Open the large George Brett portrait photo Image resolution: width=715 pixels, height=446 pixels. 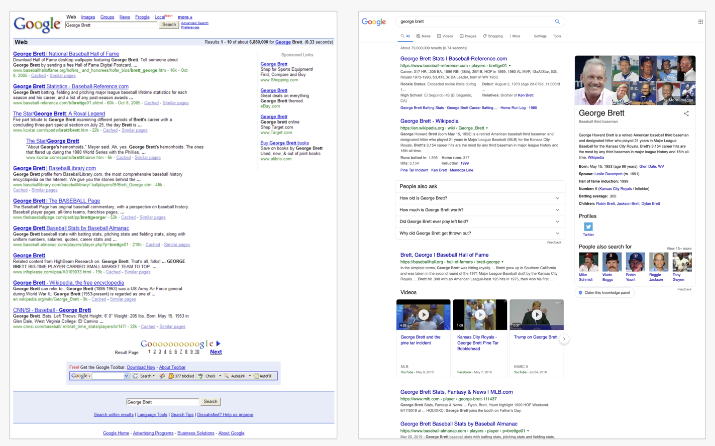click(x=593, y=80)
